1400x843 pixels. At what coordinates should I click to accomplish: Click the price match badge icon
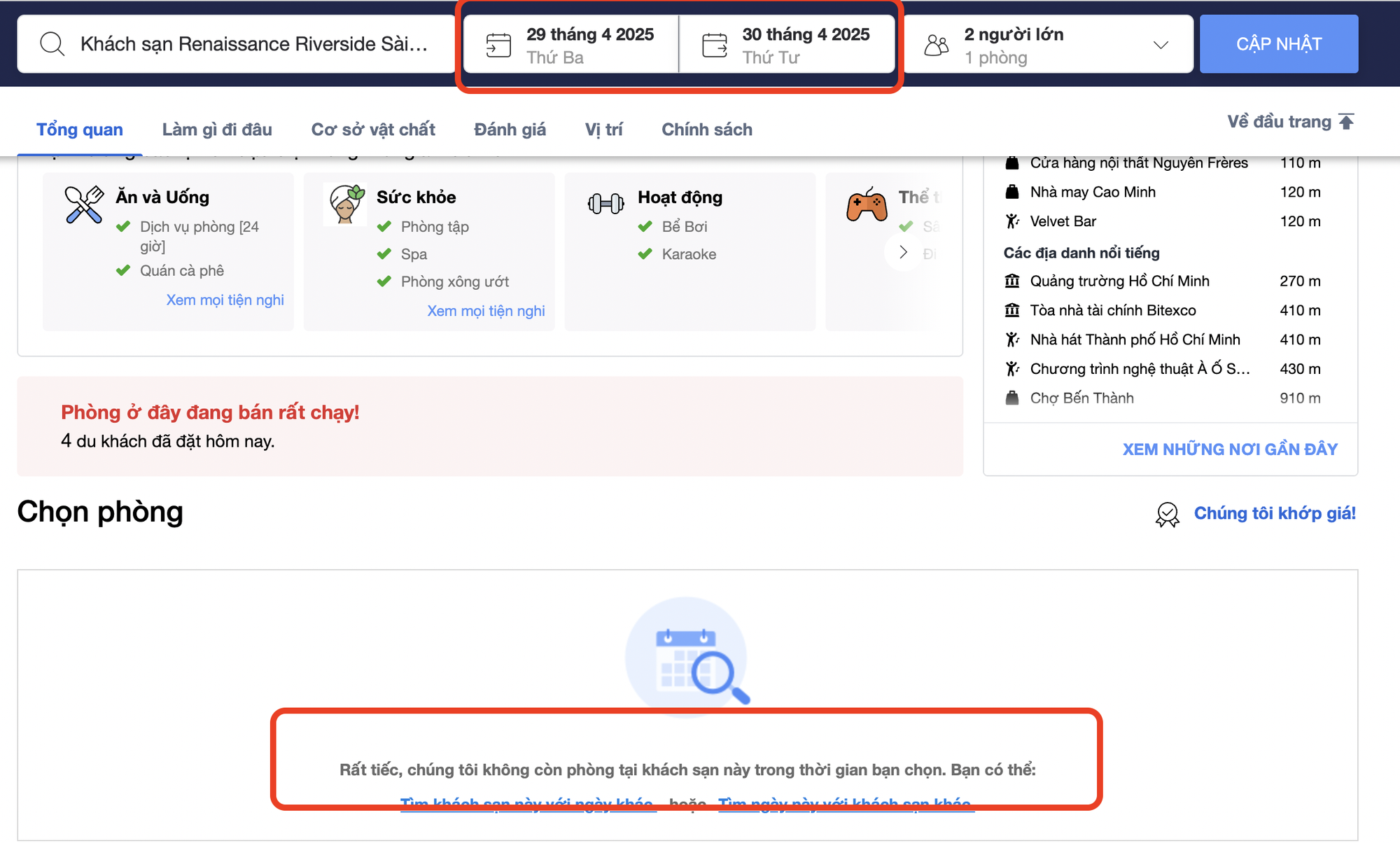point(1167,515)
